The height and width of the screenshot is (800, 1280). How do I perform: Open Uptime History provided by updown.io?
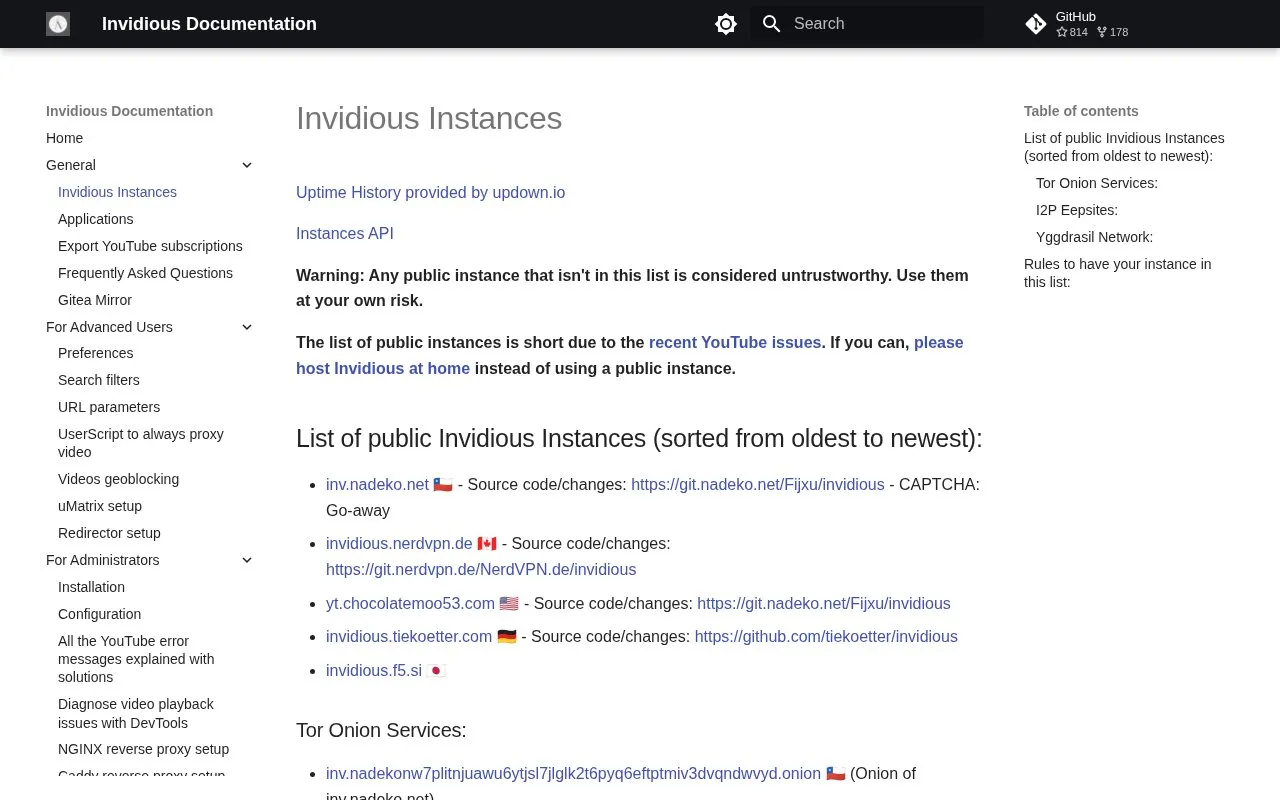coord(430,192)
